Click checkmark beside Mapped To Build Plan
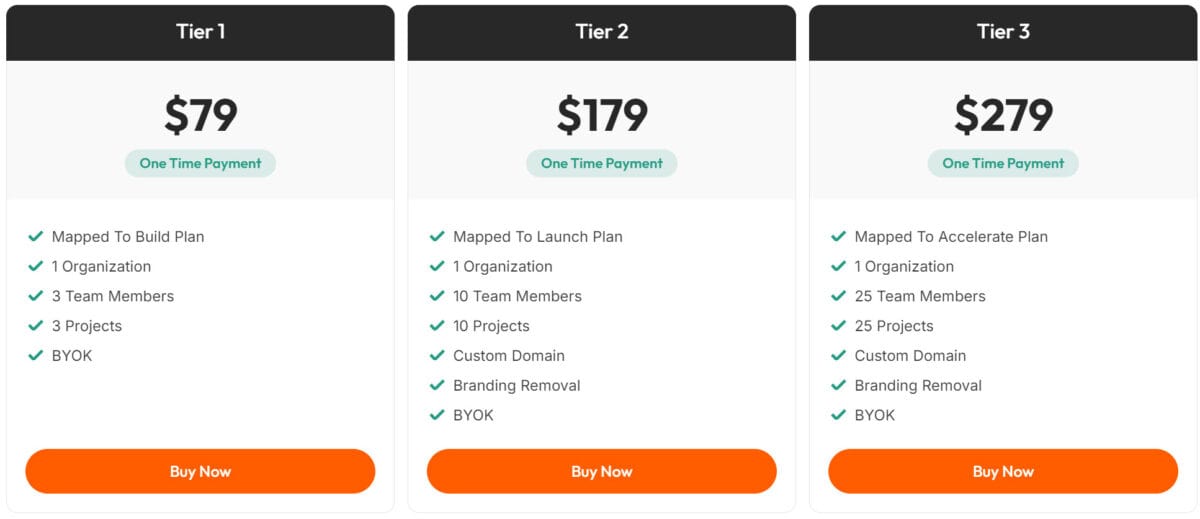The height and width of the screenshot is (519, 1200). click(36, 237)
